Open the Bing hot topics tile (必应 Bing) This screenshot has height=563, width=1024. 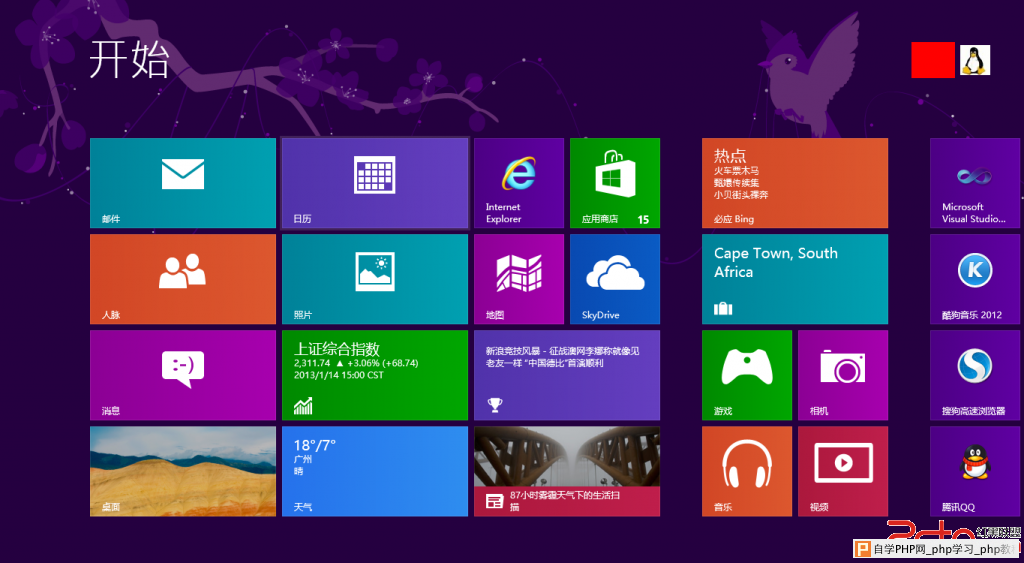coord(795,183)
